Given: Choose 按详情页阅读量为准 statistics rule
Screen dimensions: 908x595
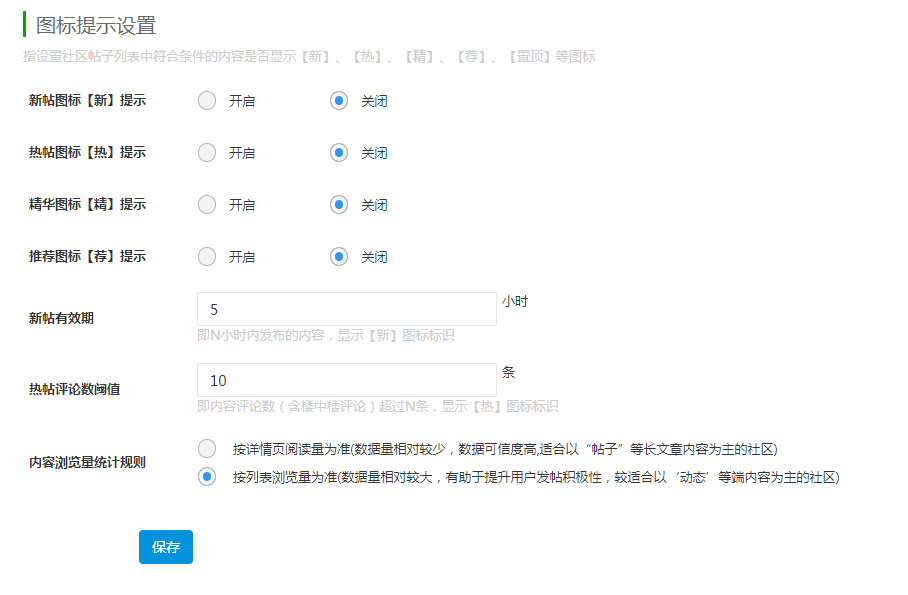Looking at the screenshot, I should [x=207, y=448].
